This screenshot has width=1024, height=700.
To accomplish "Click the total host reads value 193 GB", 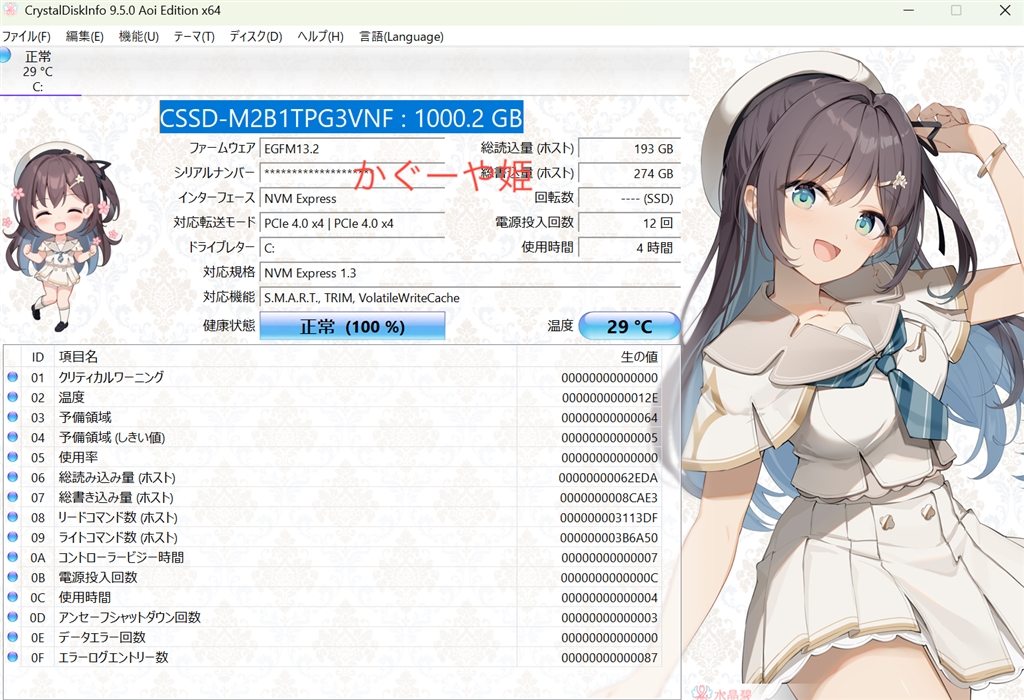I will click(x=629, y=149).
